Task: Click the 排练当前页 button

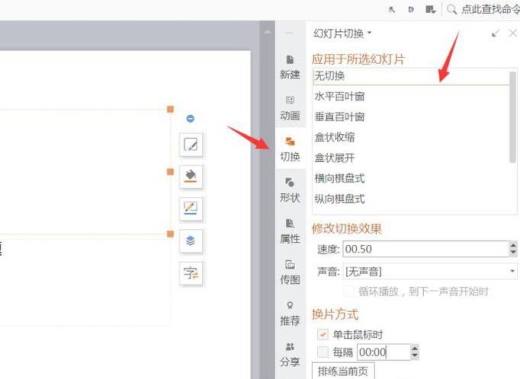Action: tap(343, 371)
